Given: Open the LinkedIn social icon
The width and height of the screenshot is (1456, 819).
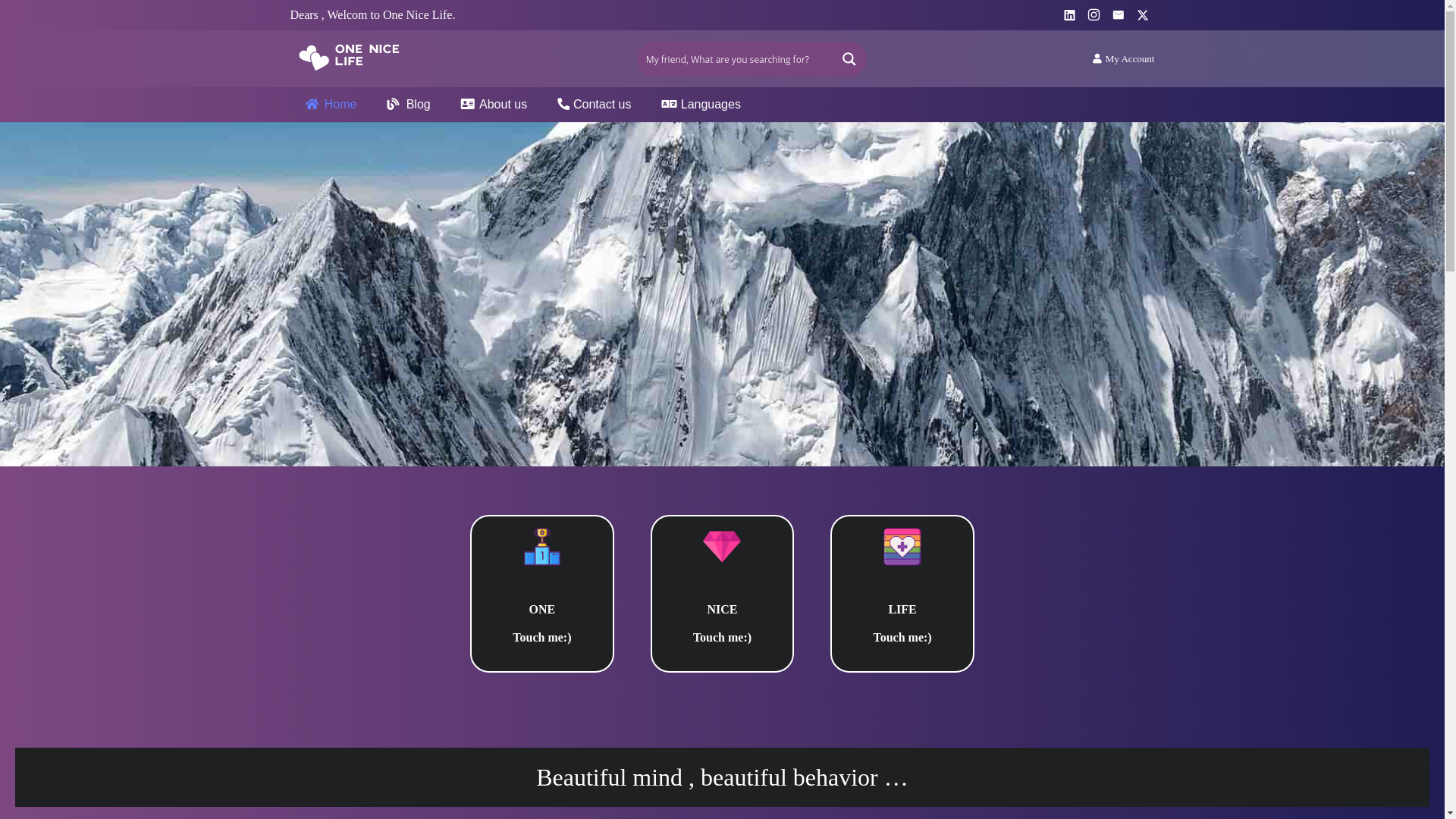Looking at the screenshot, I should click(x=1069, y=15).
